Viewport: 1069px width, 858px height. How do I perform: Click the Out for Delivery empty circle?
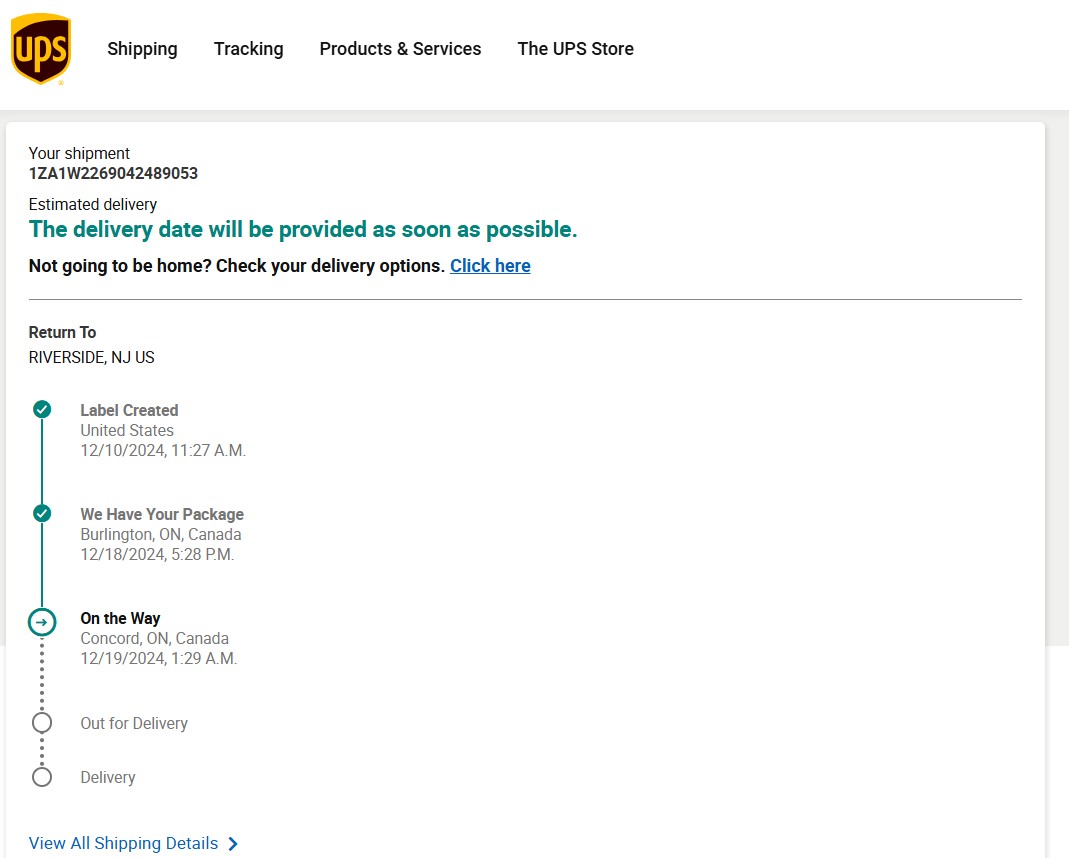[42, 722]
